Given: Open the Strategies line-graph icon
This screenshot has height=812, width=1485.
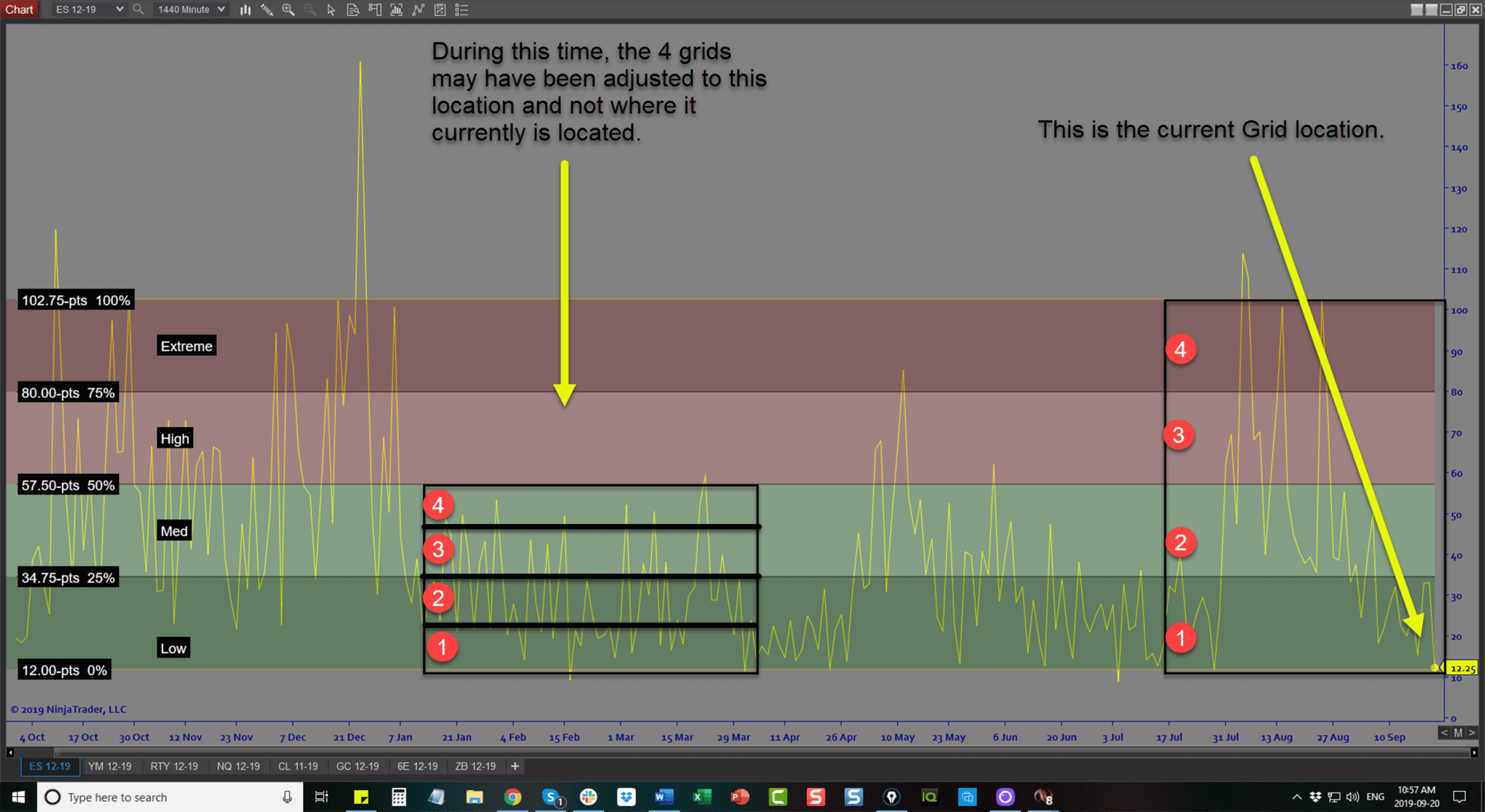Looking at the screenshot, I should 418,9.
